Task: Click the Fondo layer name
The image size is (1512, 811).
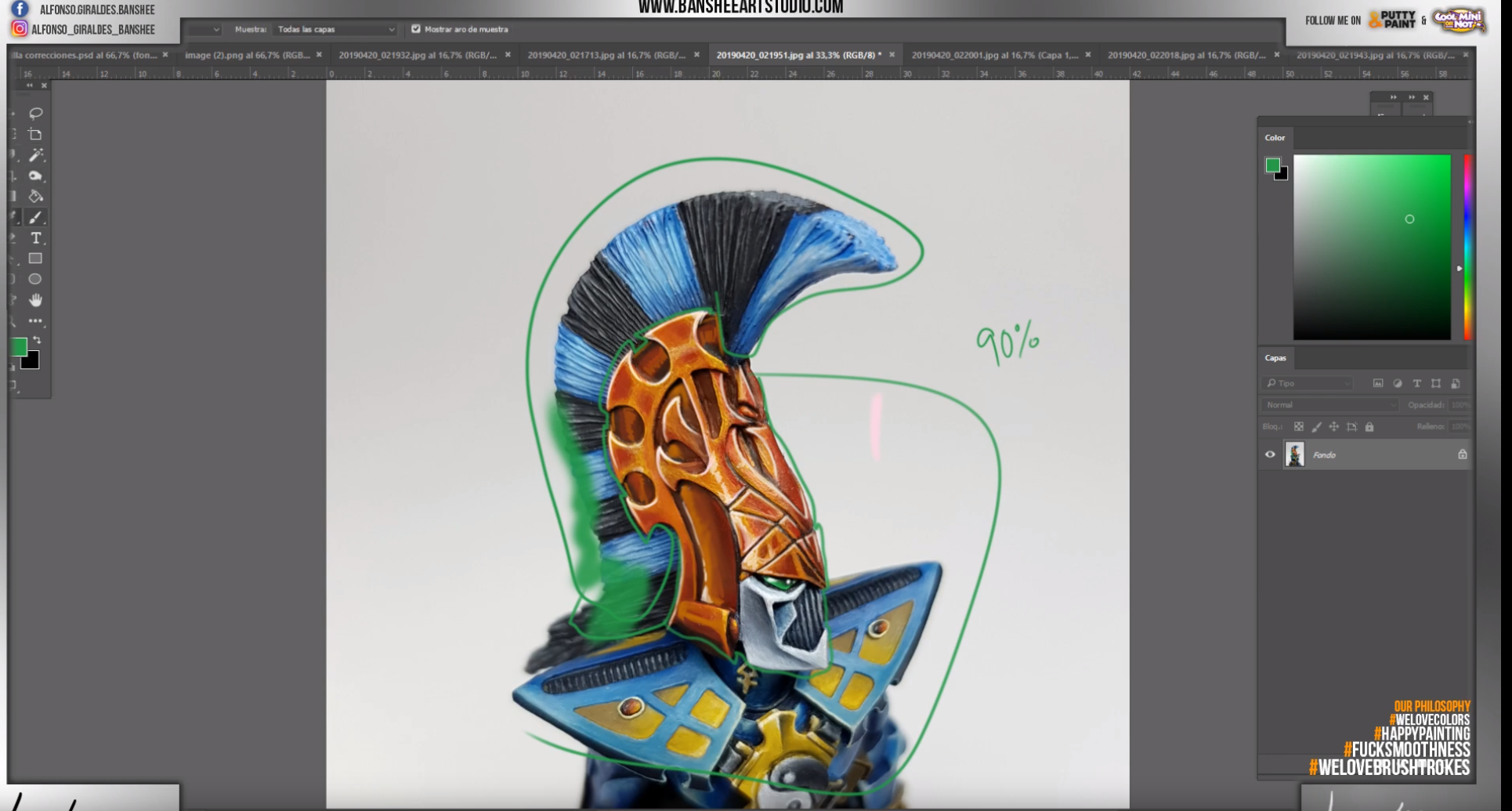Action: (x=1324, y=455)
